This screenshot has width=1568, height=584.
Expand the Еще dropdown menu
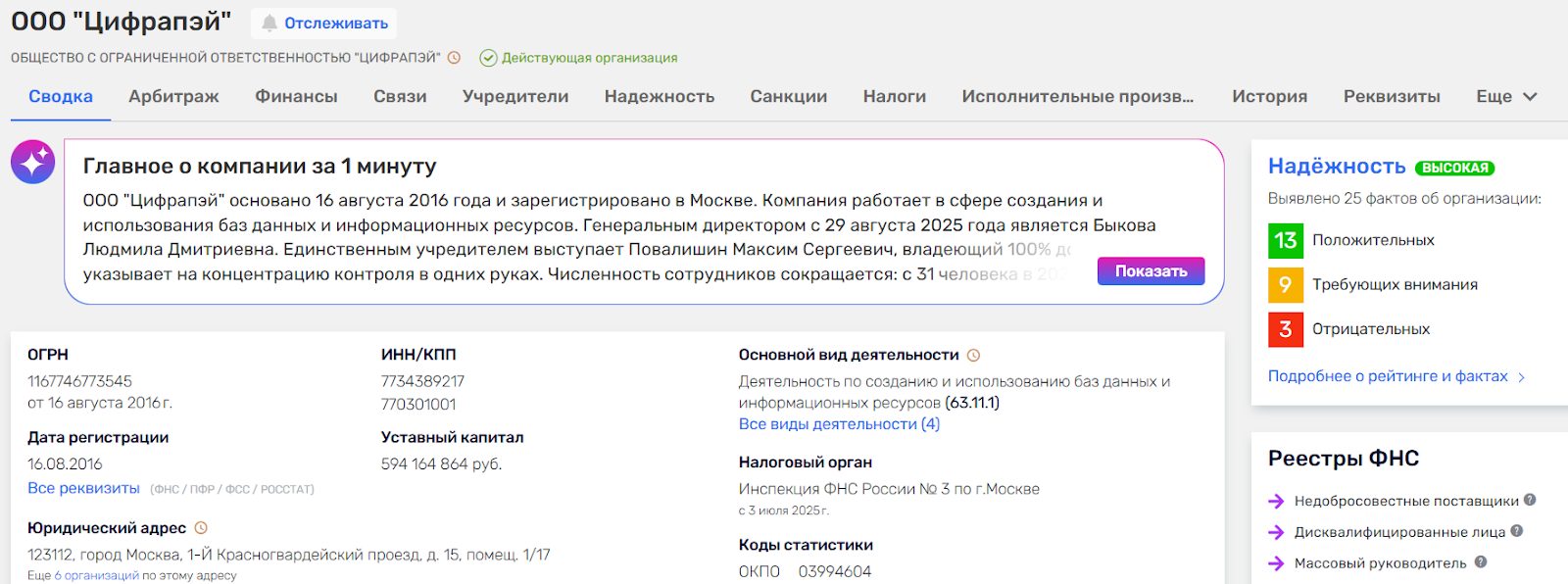click(x=1506, y=96)
